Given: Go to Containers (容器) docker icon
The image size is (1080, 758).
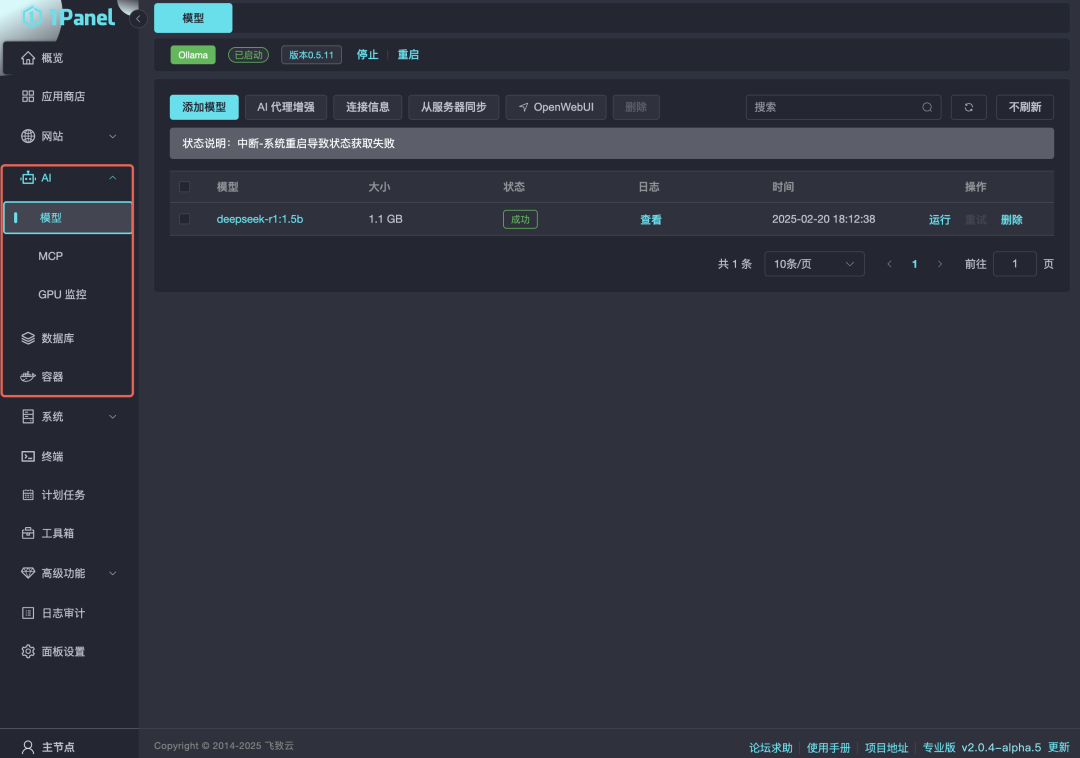Looking at the screenshot, I should click(28, 377).
